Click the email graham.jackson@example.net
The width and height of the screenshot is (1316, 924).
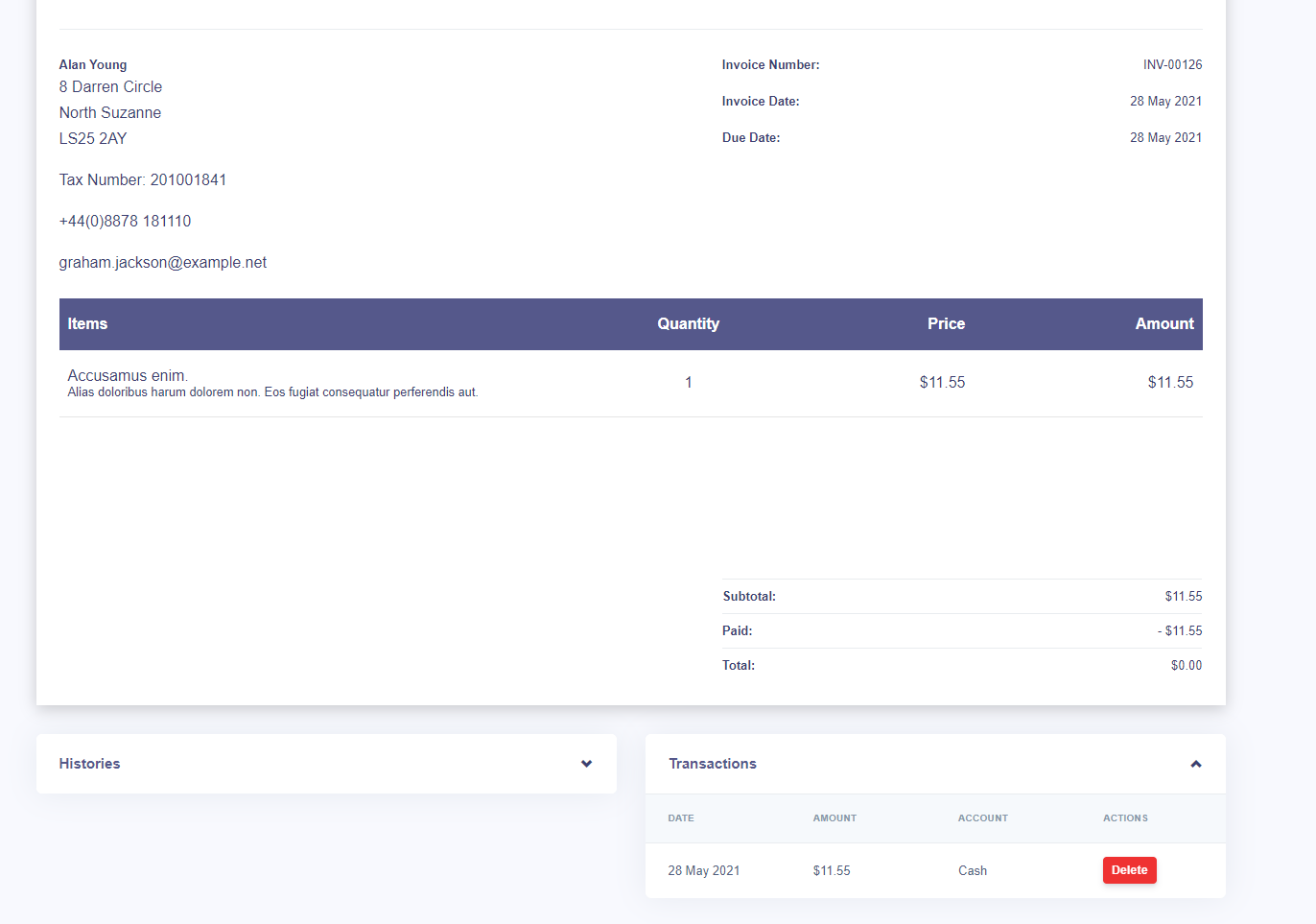(162, 262)
